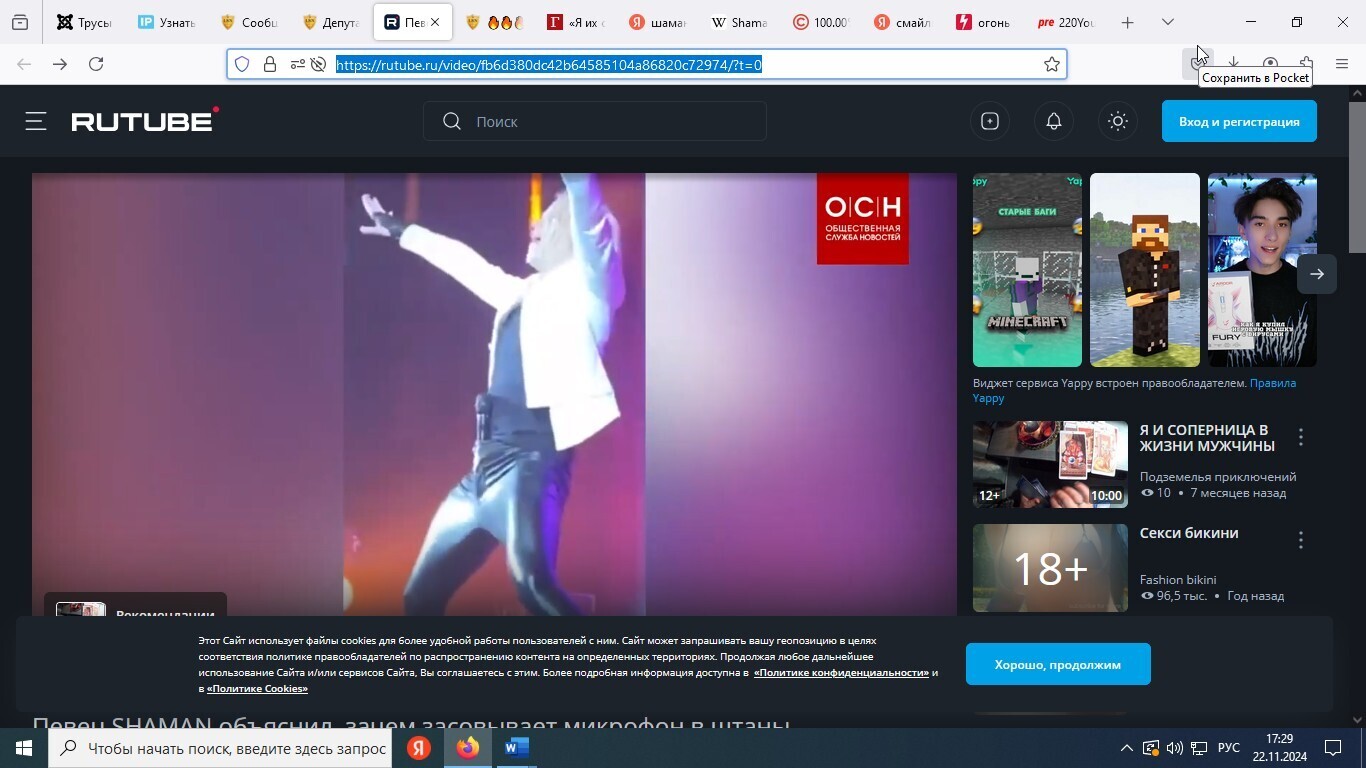
Task: Show next Yappy widget videos
Action: coord(1316,274)
